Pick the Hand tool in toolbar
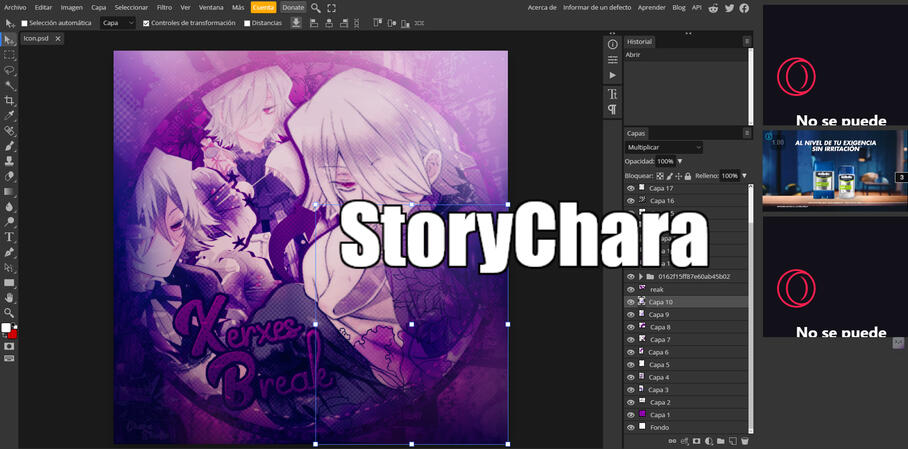Image resolution: width=908 pixels, height=449 pixels. tap(10, 298)
